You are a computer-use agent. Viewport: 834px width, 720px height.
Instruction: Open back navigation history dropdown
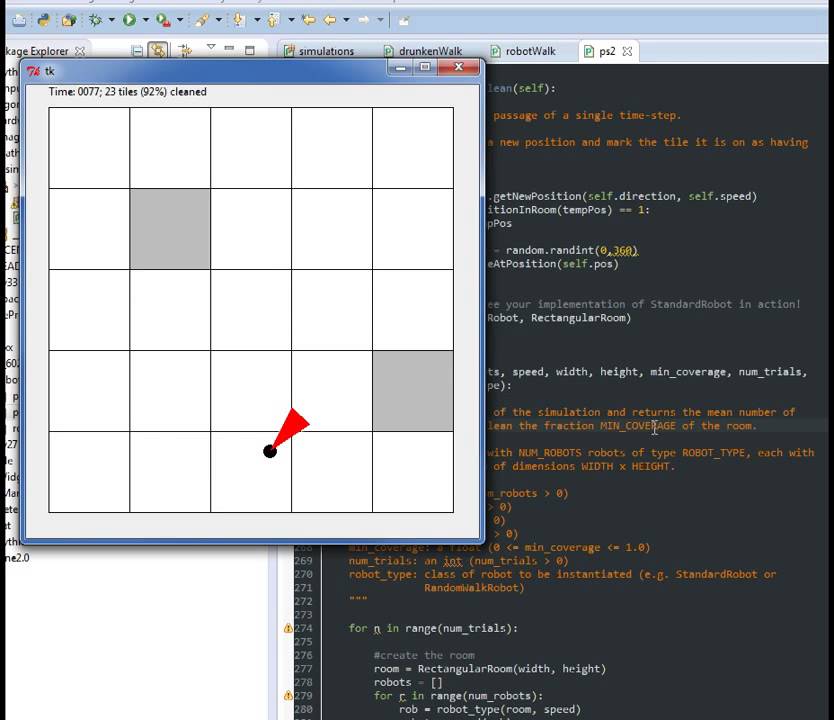[x=346, y=20]
